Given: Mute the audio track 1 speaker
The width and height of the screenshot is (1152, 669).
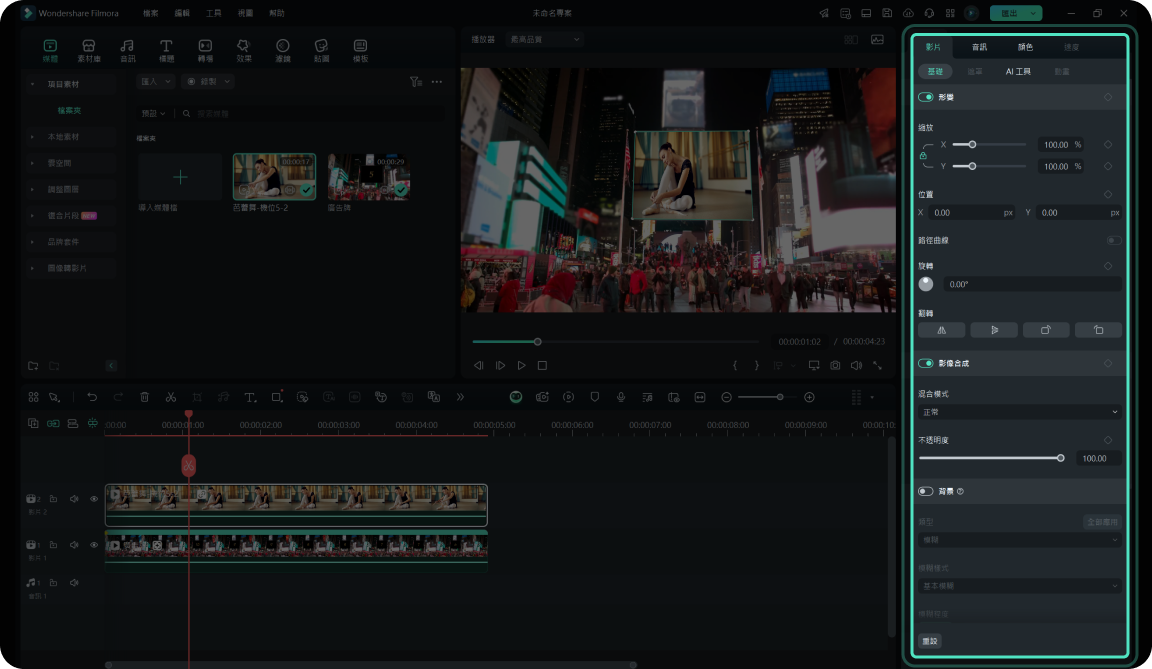Looking at the screenshot, I should [x=74, y=582].
